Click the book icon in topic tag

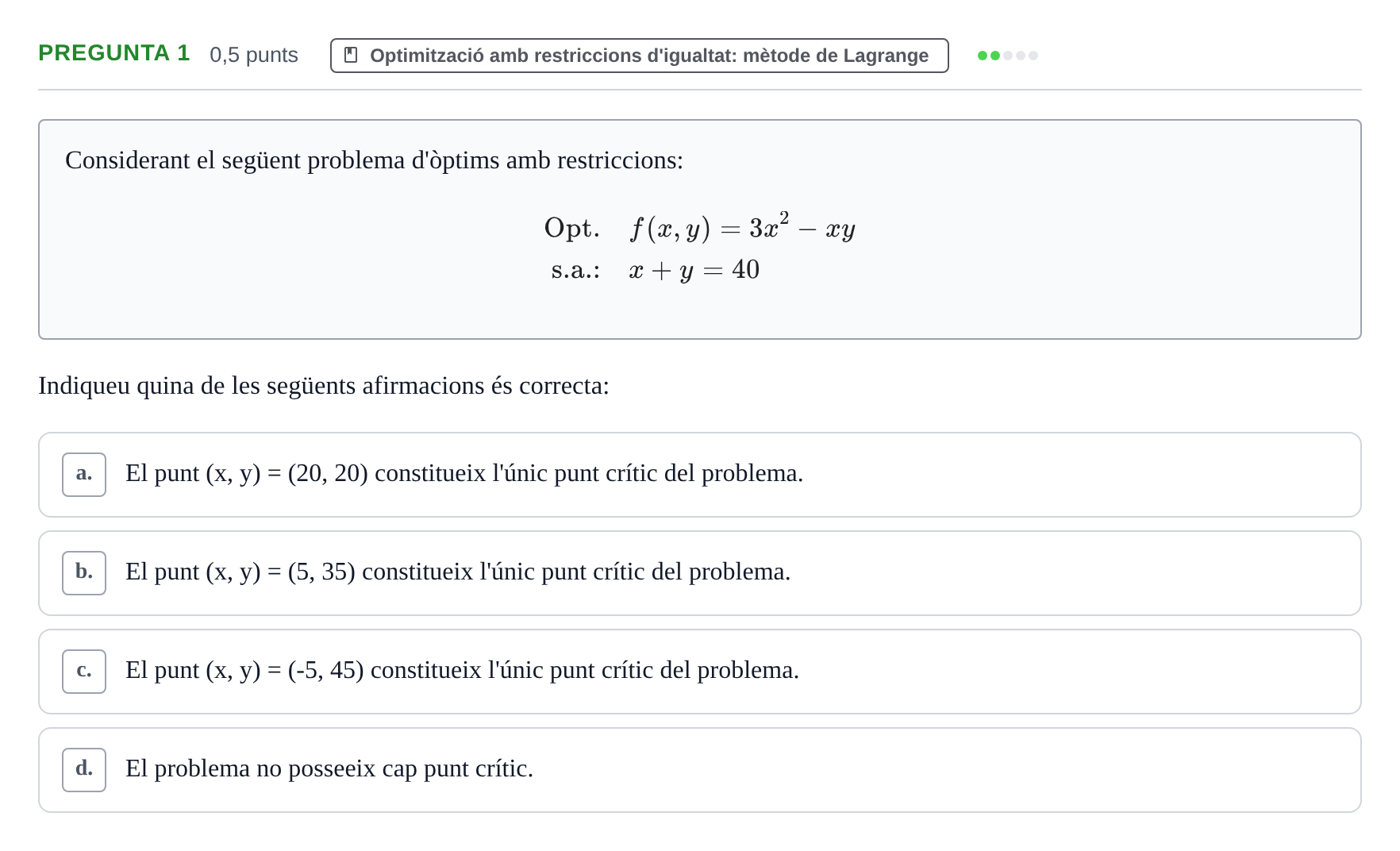tap(351, 56)
